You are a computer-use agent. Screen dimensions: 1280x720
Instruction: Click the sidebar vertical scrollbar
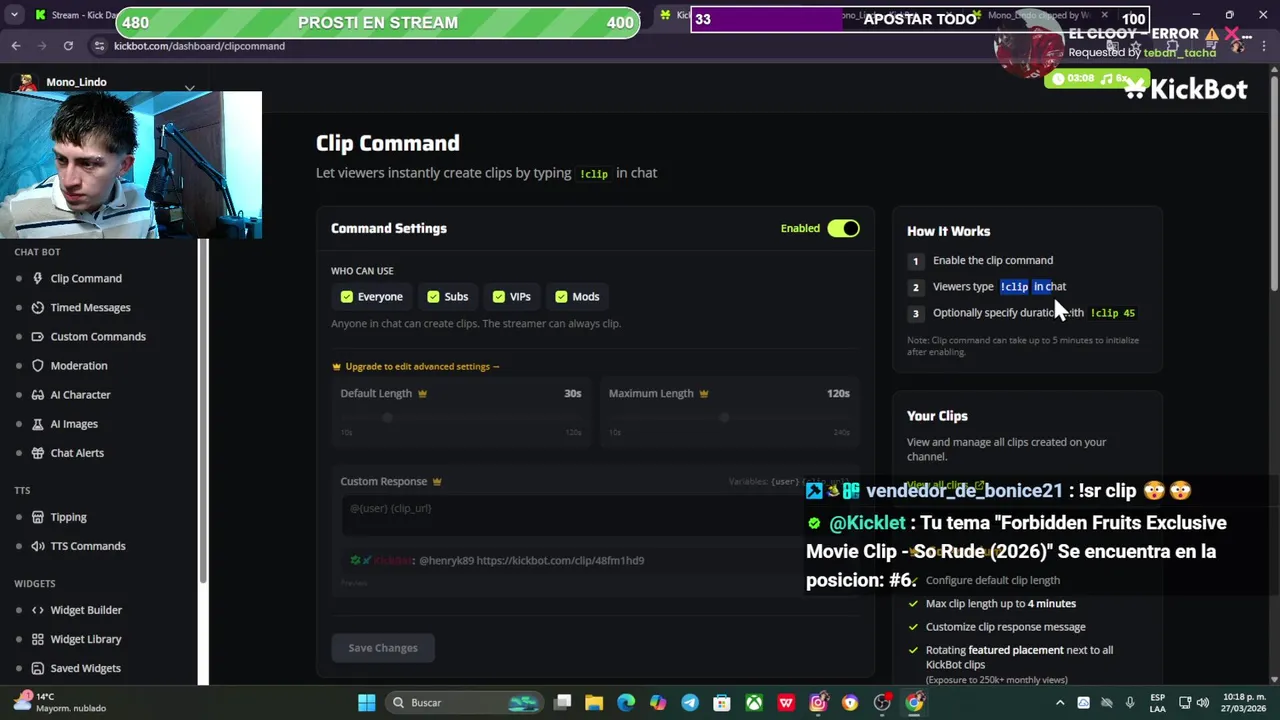[x=203, y=410]
